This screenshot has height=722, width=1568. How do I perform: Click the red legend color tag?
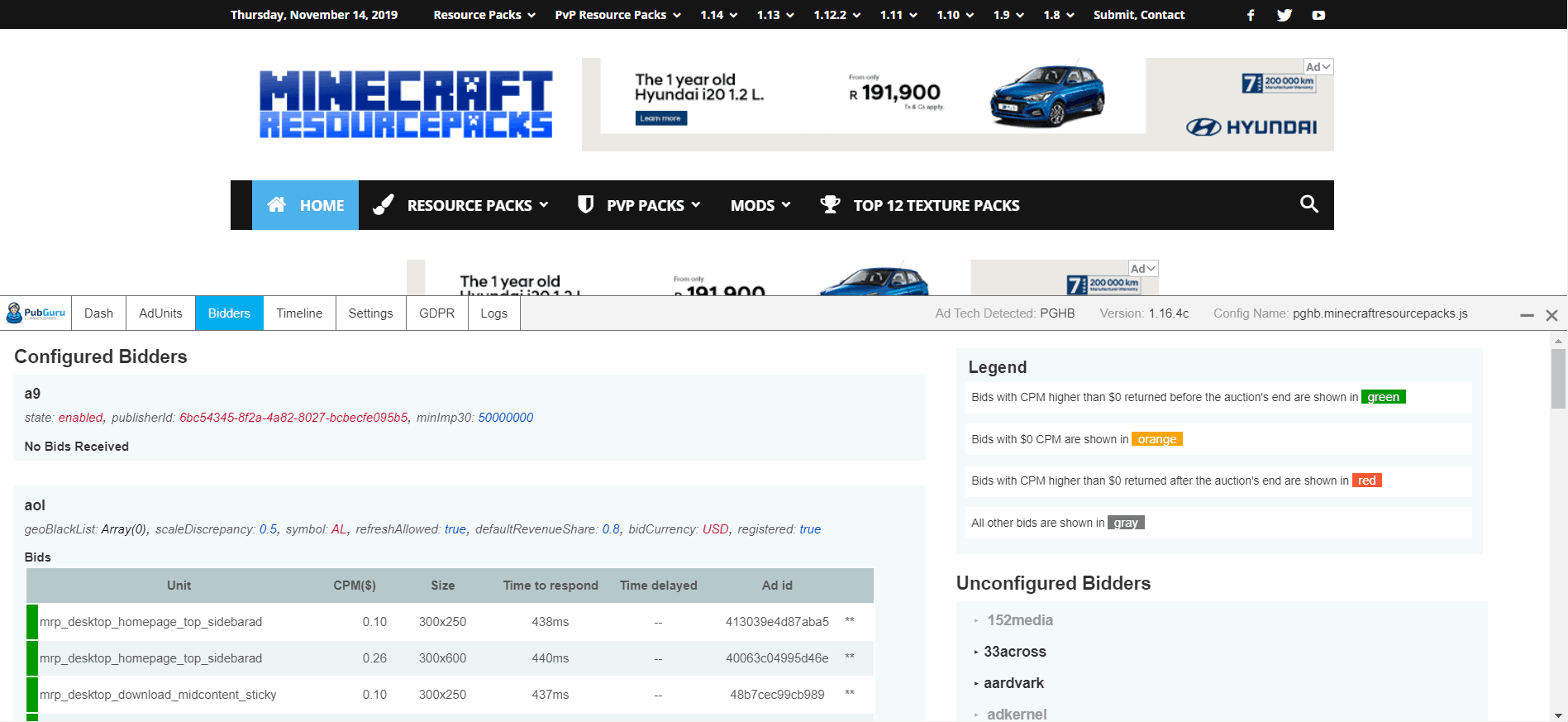coord(1366,481)
